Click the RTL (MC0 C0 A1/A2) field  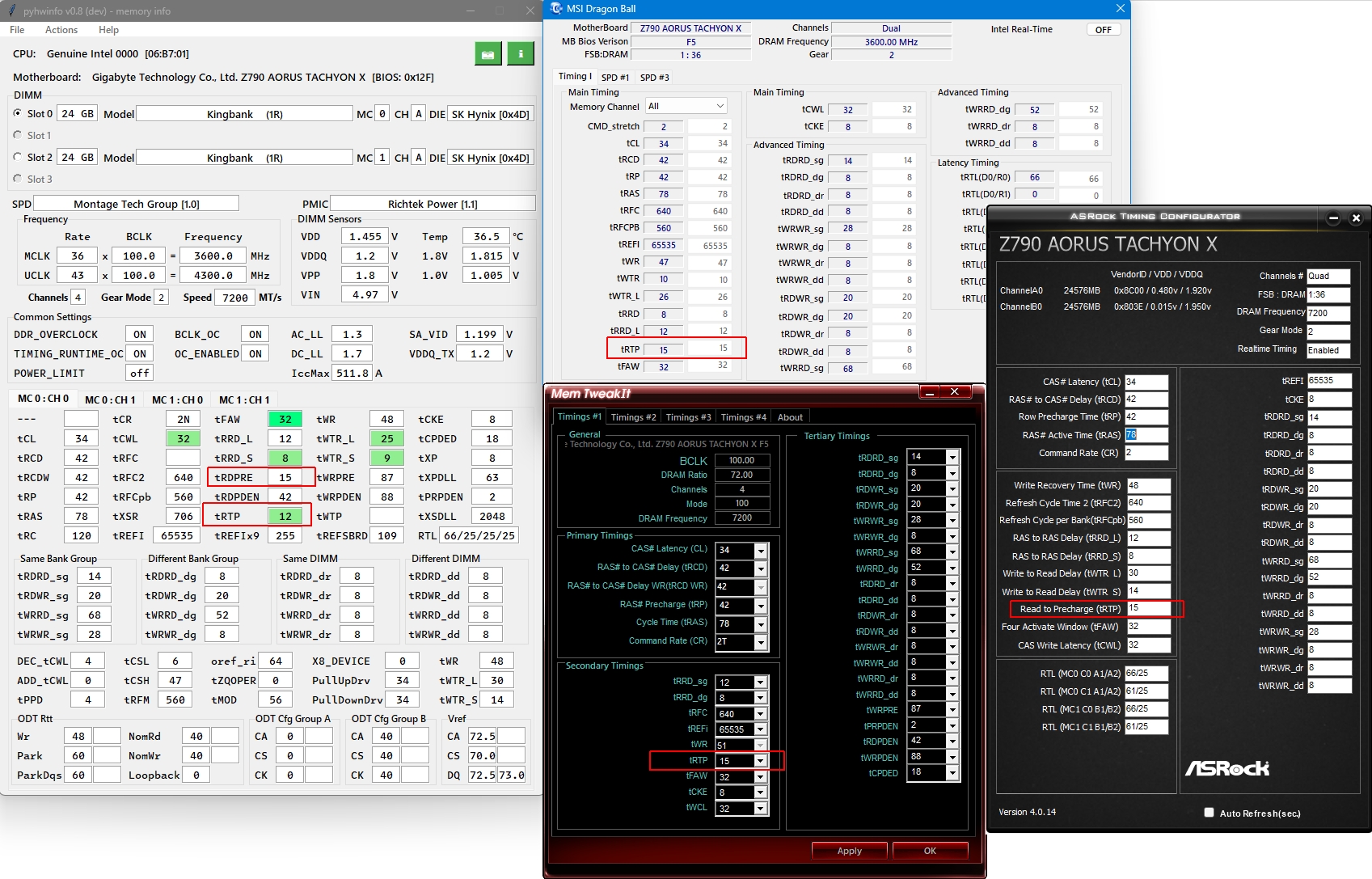1146,673
